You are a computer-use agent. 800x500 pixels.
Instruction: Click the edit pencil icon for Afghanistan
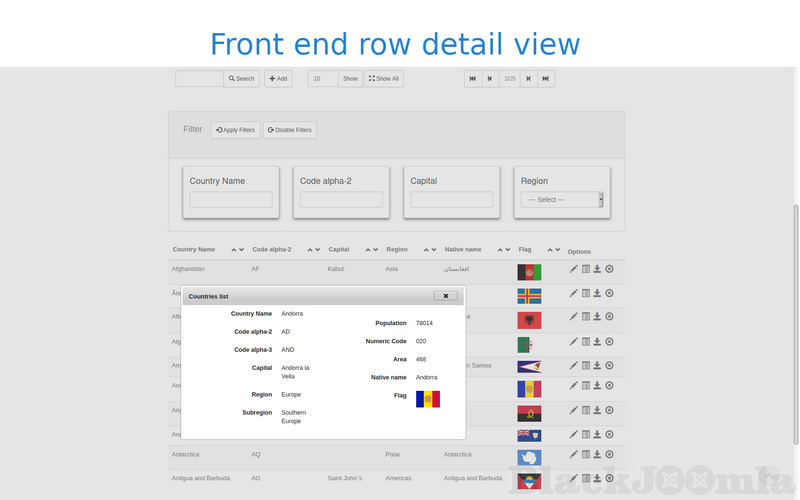click(x=573, y=268)
